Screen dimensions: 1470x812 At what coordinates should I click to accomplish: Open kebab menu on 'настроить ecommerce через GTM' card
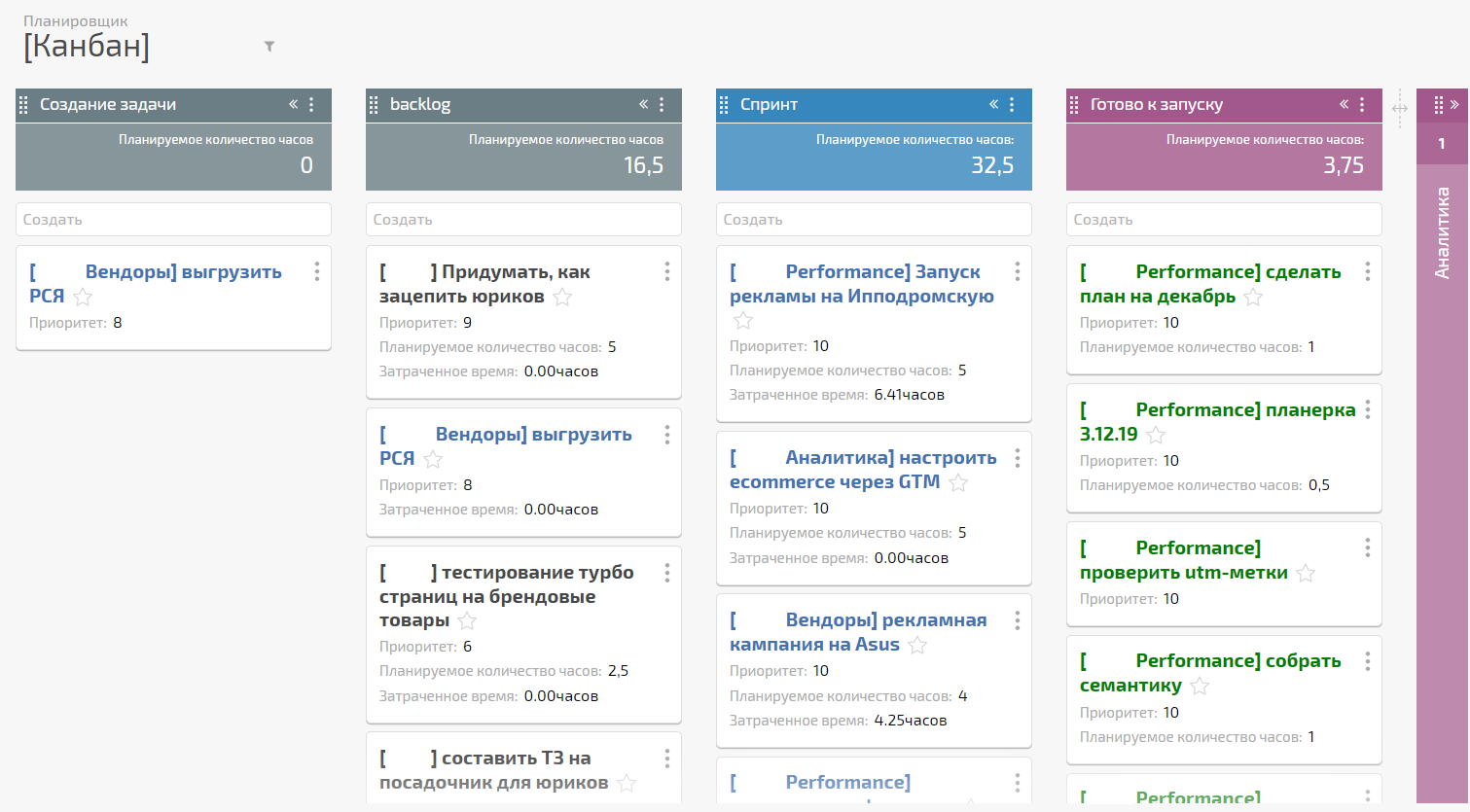pyautogui.click(x=1017, y=458)
